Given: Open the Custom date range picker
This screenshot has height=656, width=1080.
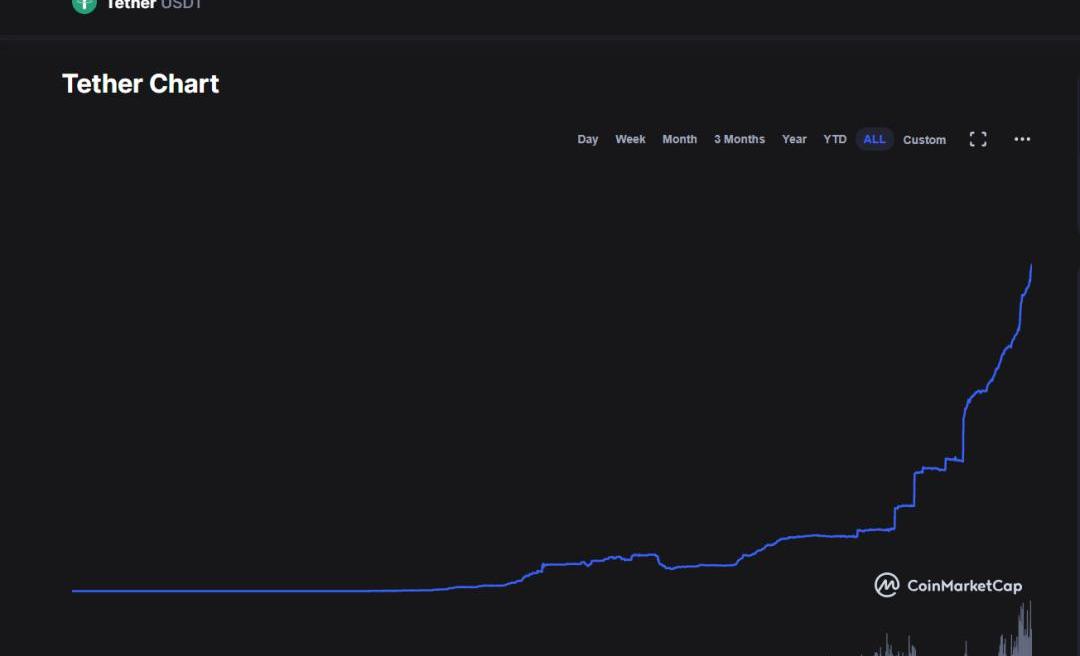Looking at the screenshot, I should pyautogui.click(x=924, y=139).
